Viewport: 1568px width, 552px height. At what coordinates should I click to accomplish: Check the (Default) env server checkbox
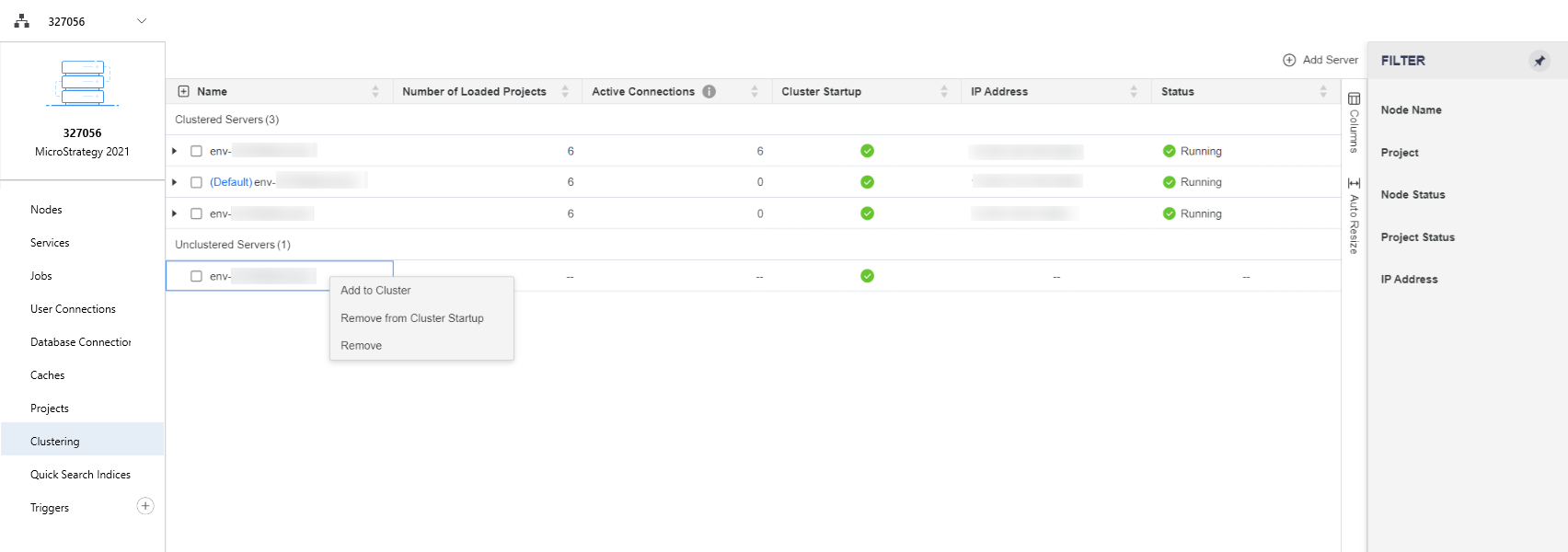tap(196, 182)
